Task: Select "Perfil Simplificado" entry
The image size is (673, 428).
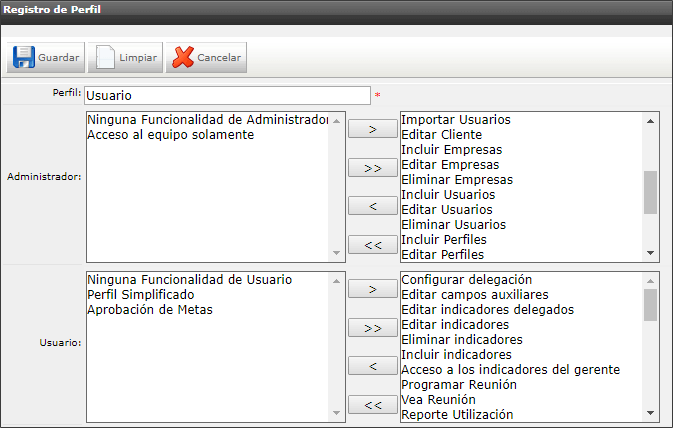Action: coord(140,295)
